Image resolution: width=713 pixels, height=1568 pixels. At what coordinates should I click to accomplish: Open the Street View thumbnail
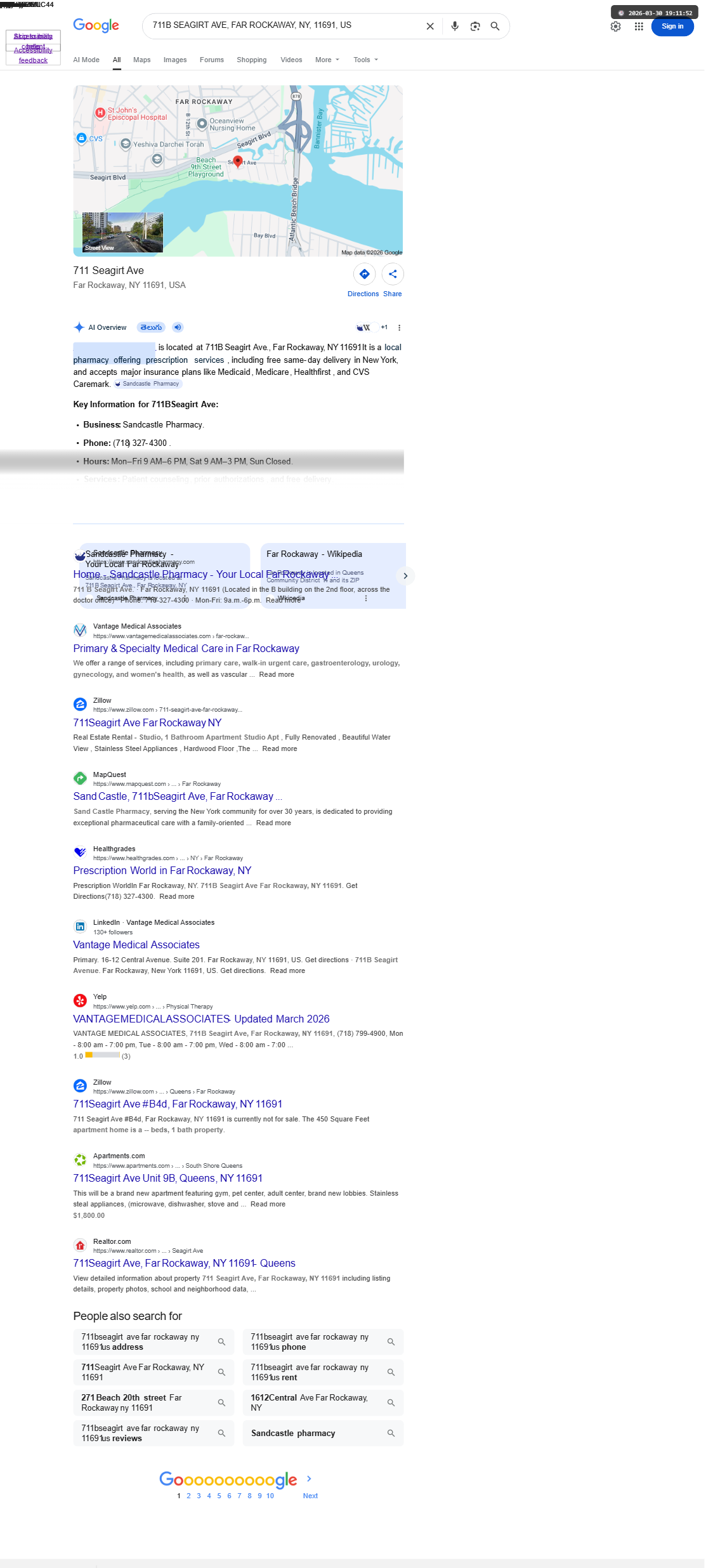tap(122, 232)
